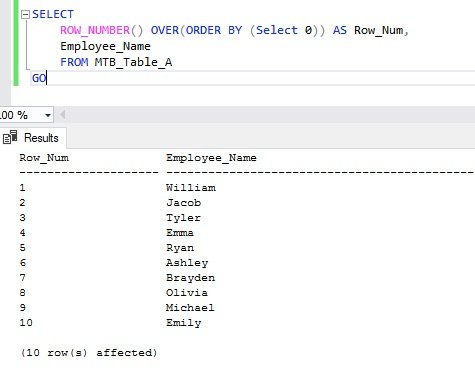The height and width of the screenshot is (370, 475).
Task: Click the Row_Num alias in the query
Action: 379,30
